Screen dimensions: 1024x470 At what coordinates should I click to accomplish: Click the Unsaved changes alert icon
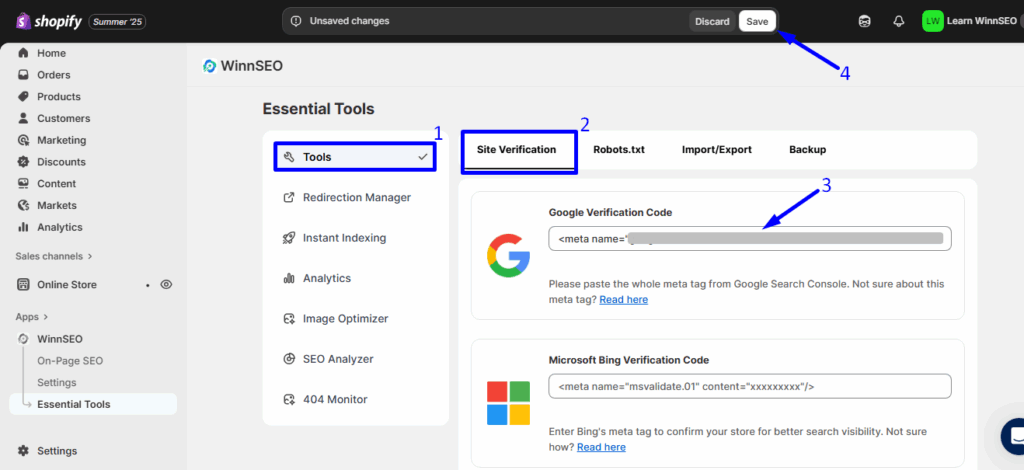(x=296, y=21)
